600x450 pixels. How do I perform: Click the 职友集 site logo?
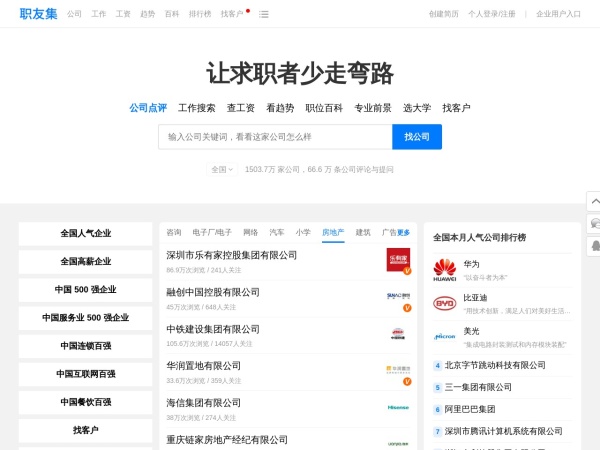click(38, 14)
